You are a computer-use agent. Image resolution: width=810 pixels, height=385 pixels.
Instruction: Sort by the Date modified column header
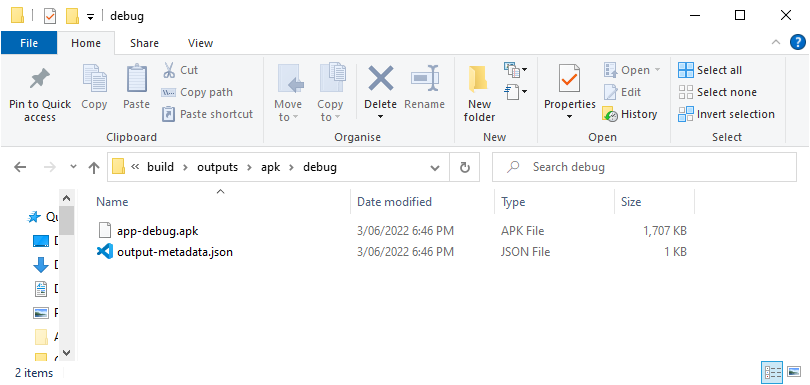(395, 202)
